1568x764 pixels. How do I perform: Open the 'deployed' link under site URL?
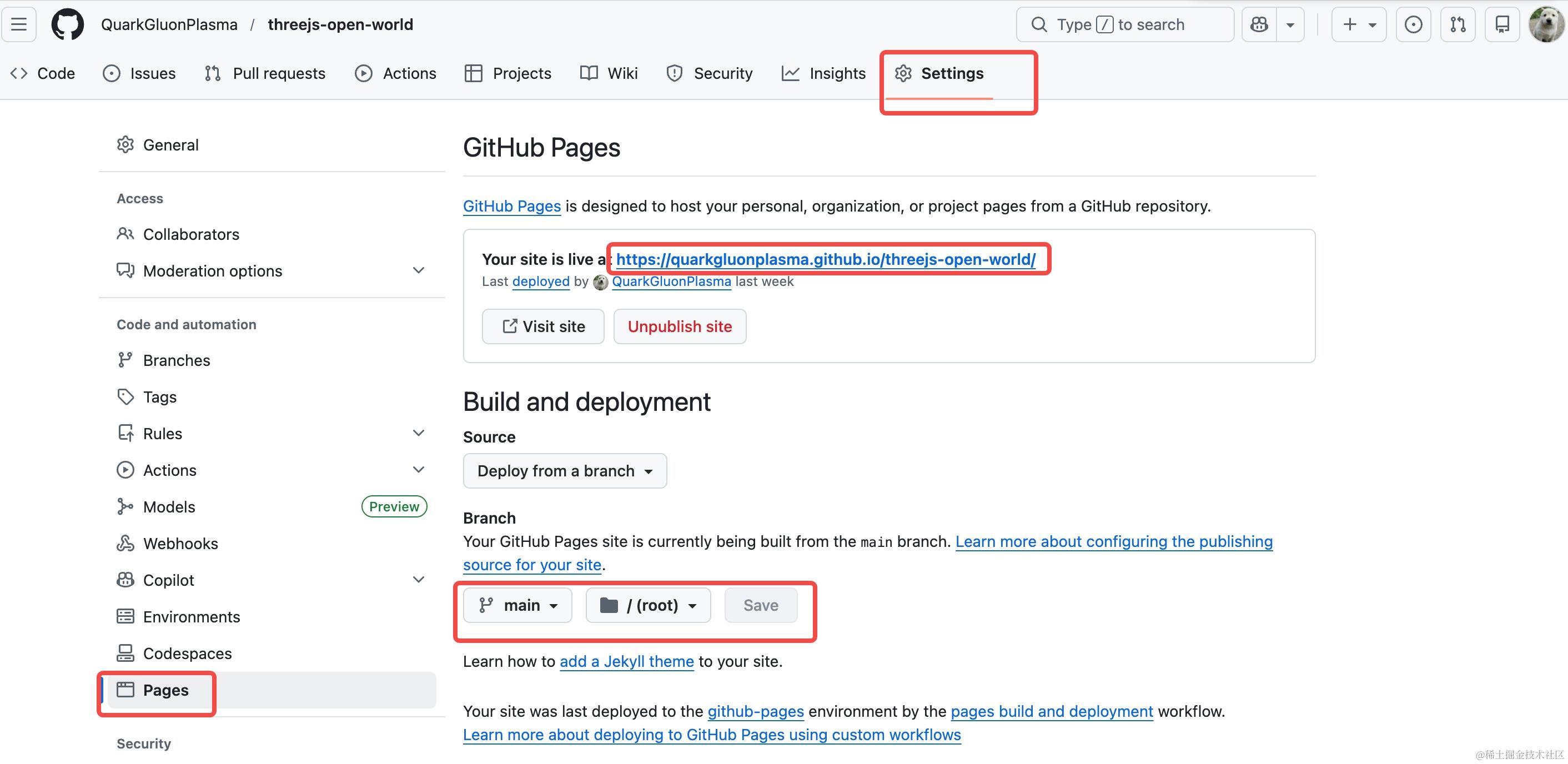click(x=540, y=282)
